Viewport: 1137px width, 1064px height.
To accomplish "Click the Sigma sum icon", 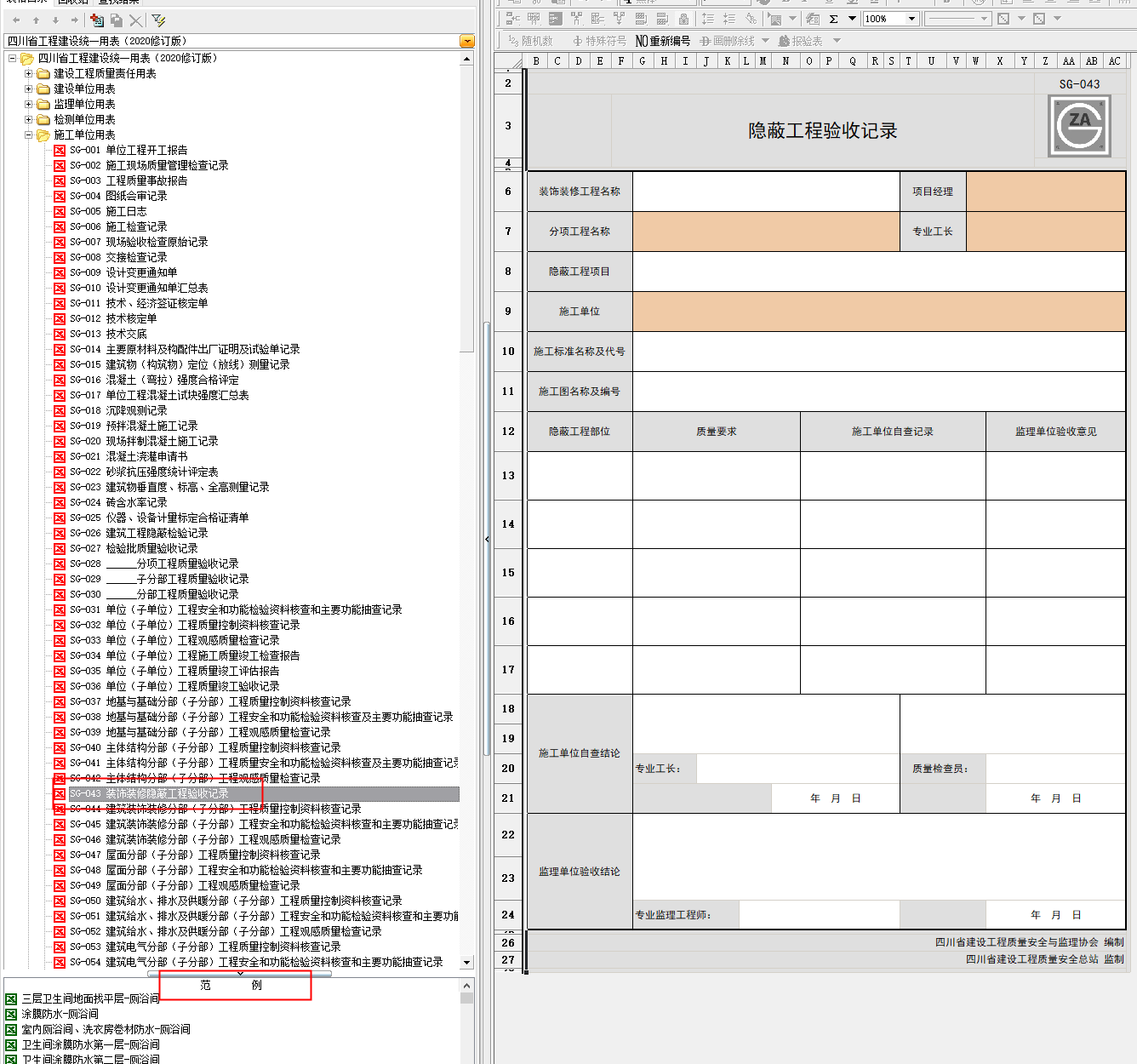I will pyautogui.click(x=834, y=18).
